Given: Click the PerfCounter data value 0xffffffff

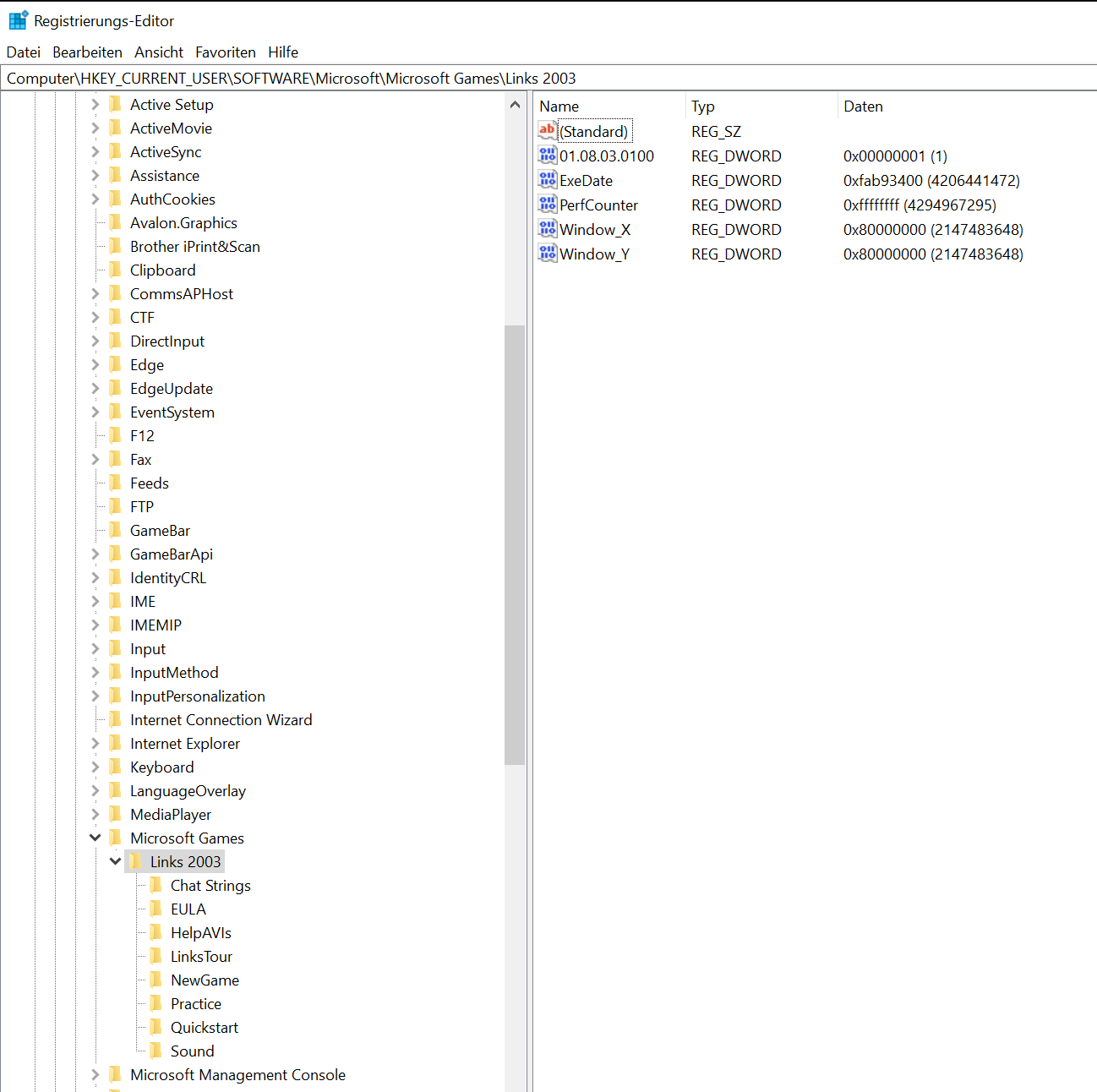Looking at the screenshot, I should pyautogui.click(x=920, y=205).
